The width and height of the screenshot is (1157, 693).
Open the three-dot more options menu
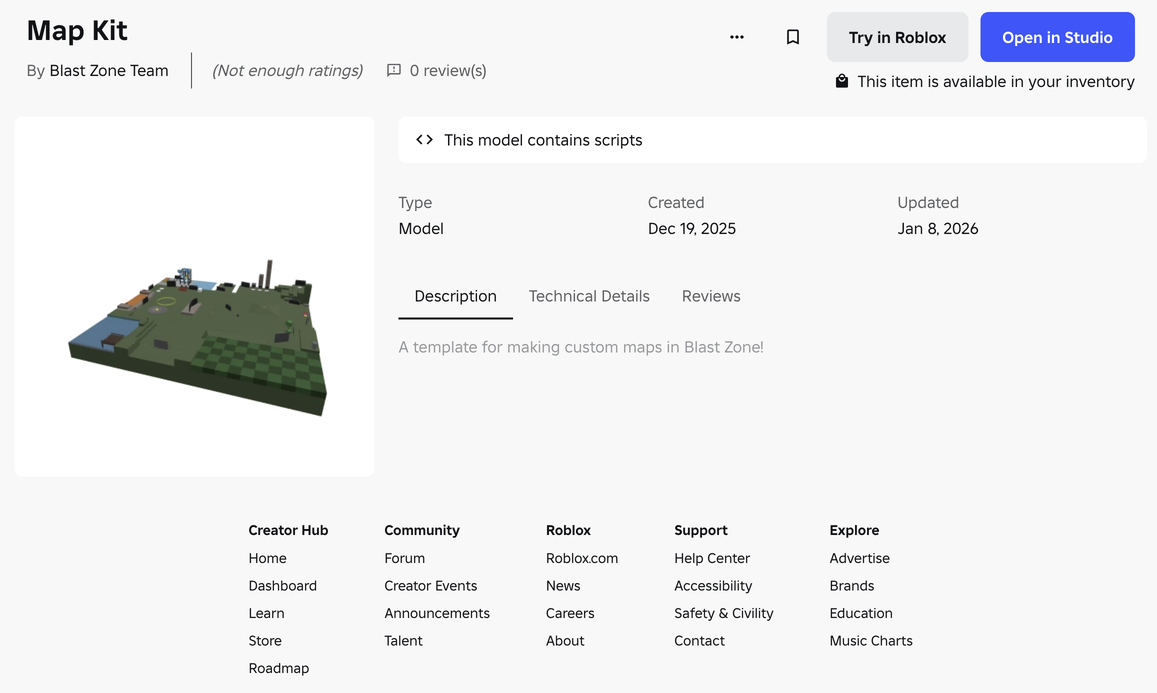(737, 37)
